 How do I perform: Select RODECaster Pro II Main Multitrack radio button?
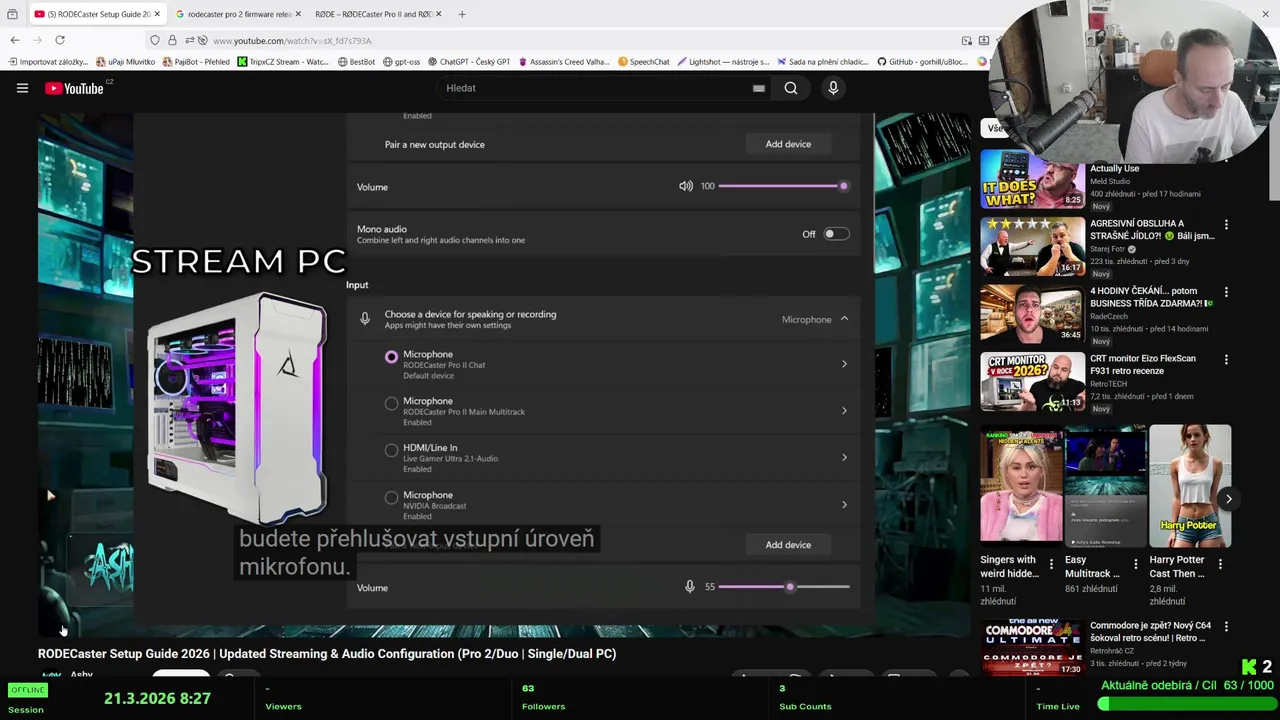391,403
